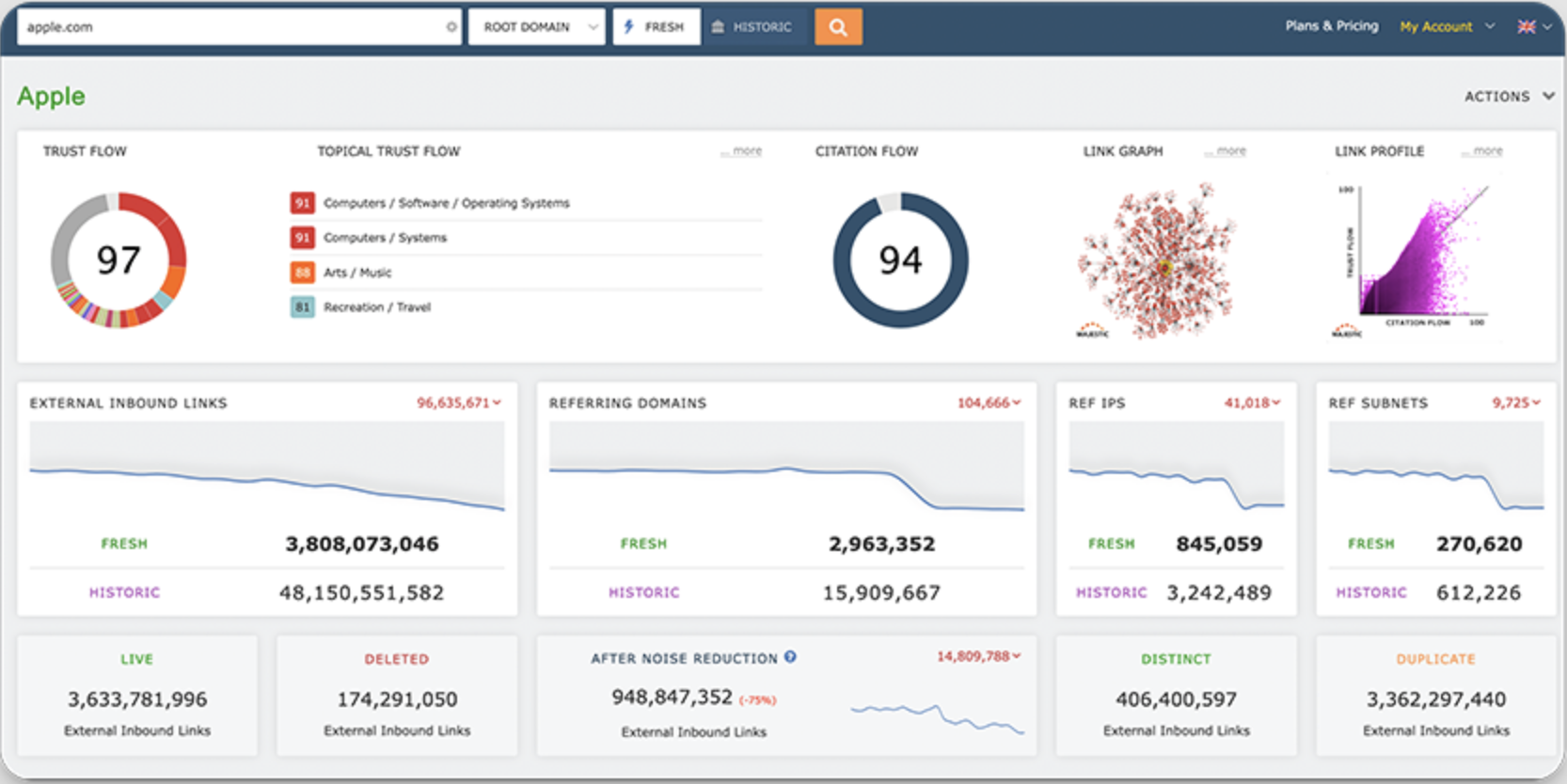Expand the Actions dropdown
Viewport: 1567px width, 784px height.
(1509, 96)
